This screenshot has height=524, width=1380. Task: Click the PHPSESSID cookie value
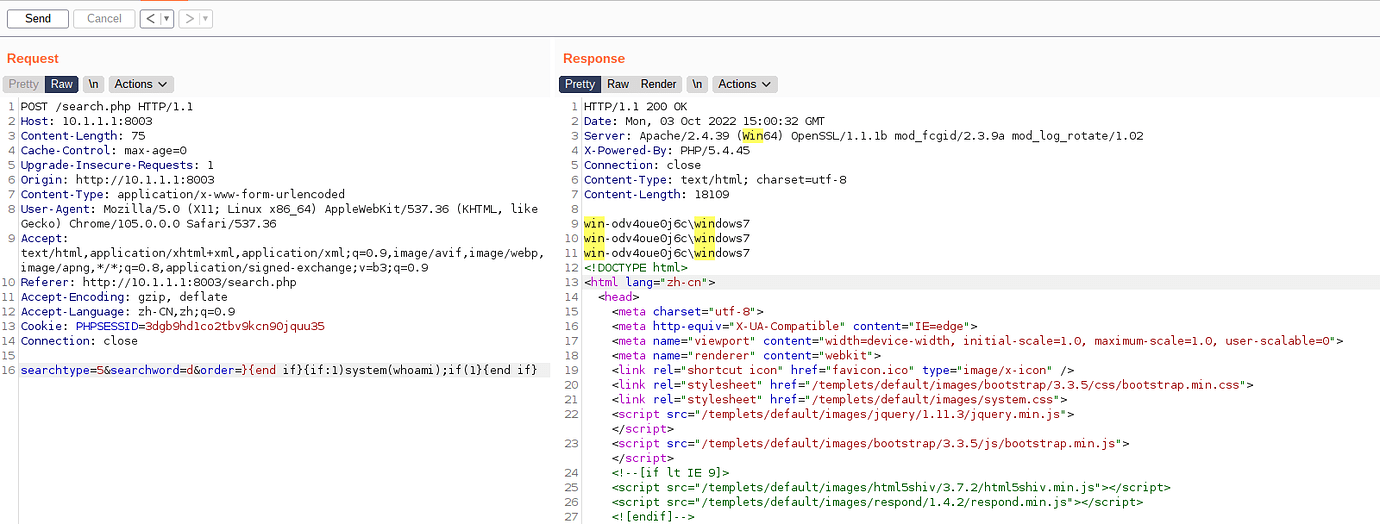pos(235,326)
